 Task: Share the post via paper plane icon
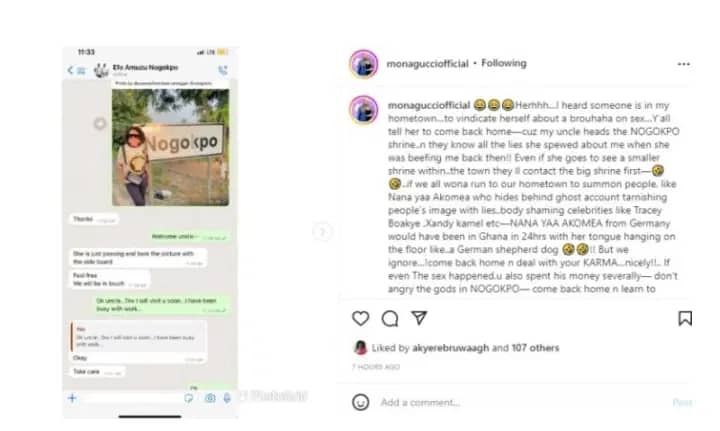(419, 318)
